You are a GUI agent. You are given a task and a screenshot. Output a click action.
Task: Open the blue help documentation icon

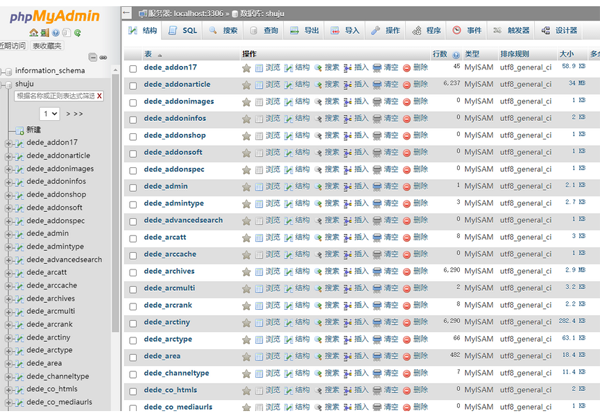[x=56, y=33]
